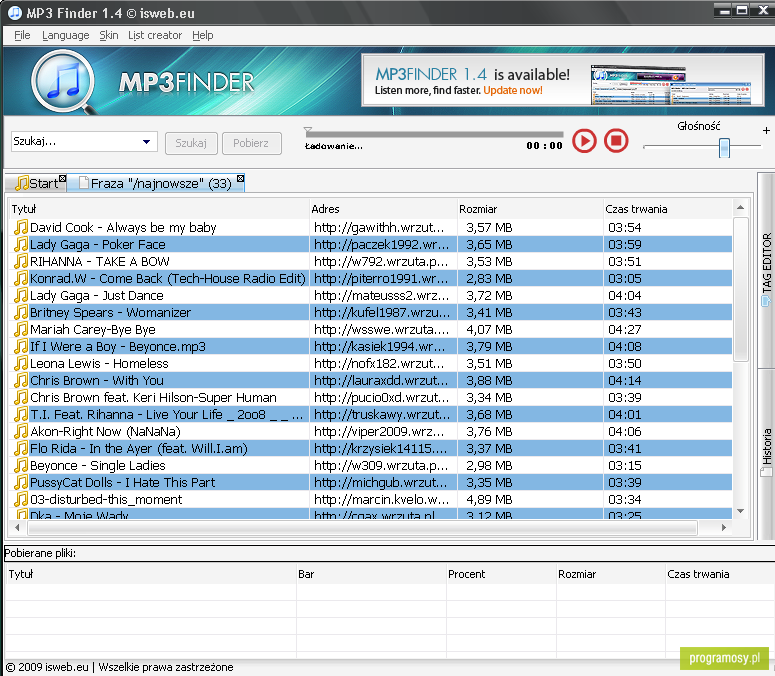Click the red Stop button
Viewport: 775px width, 676px height.
click(x=616, y=141)
